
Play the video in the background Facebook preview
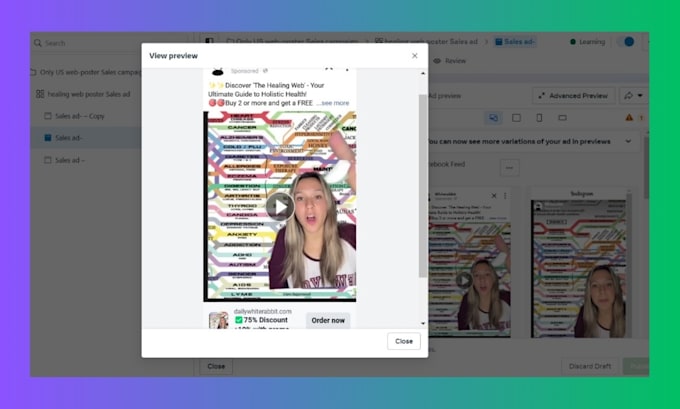point(464,280)
